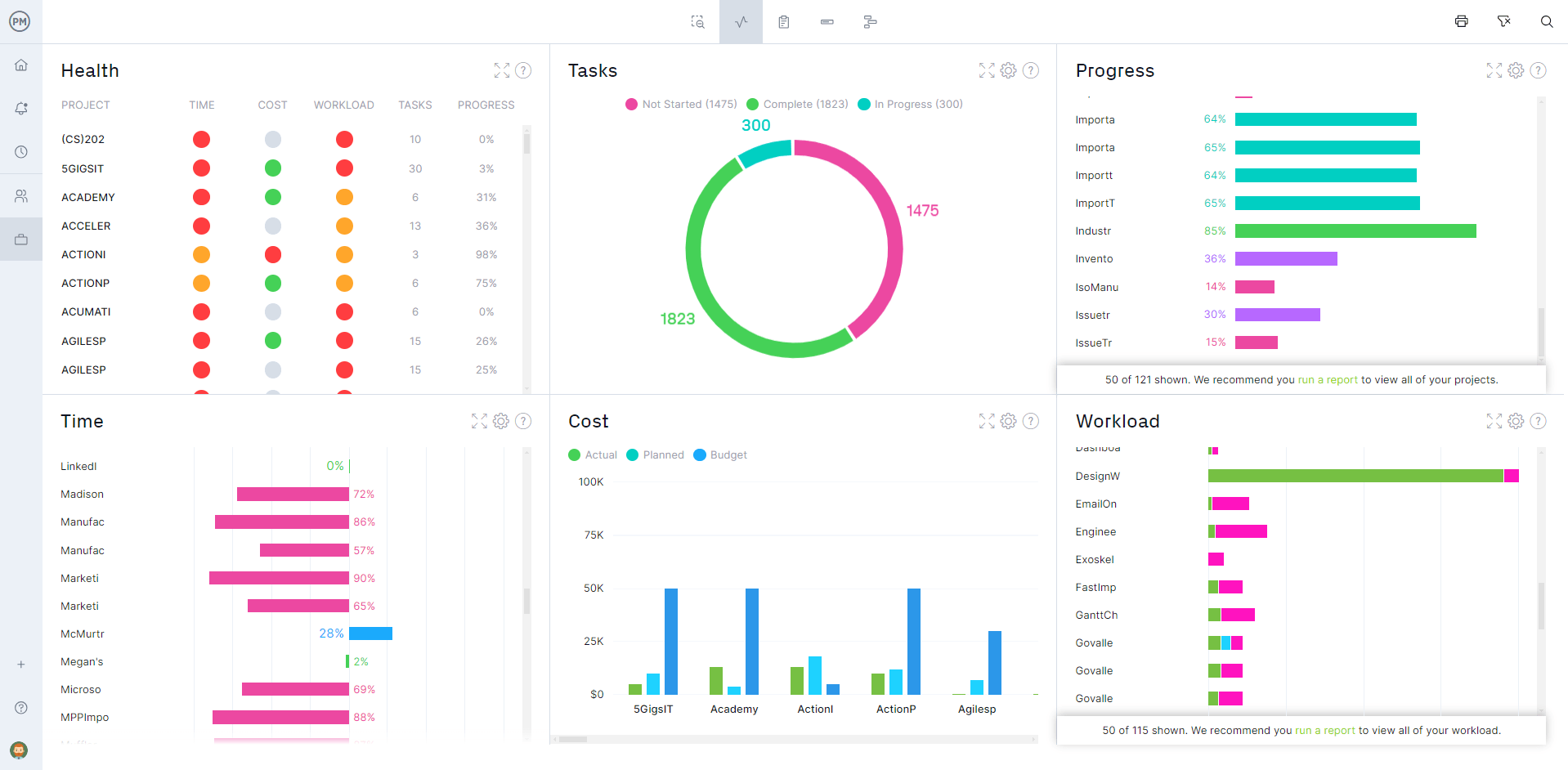Clear filters with the filter icon

click(1504, 21)
